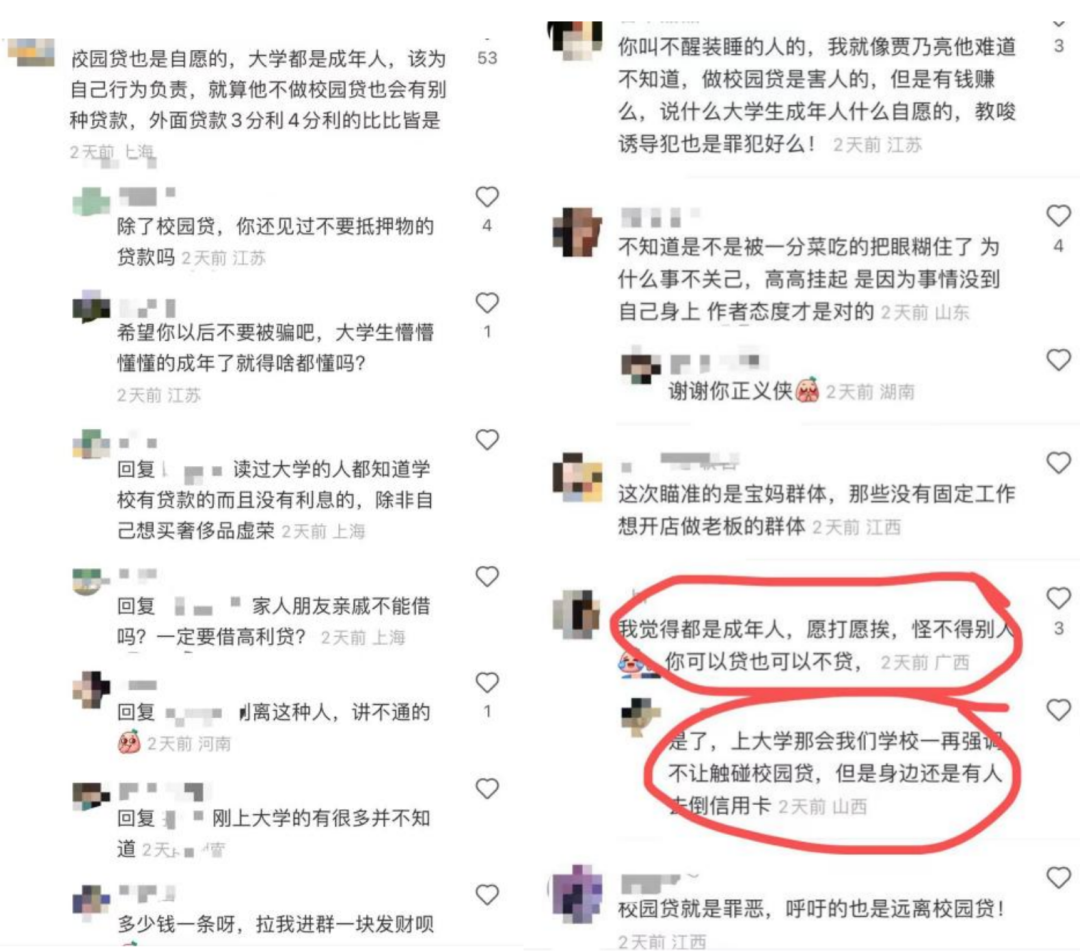Like the reply 离这种人，讲不通的
The height and width of the screenshot is (952, 1080).
[x=487, y=682]
